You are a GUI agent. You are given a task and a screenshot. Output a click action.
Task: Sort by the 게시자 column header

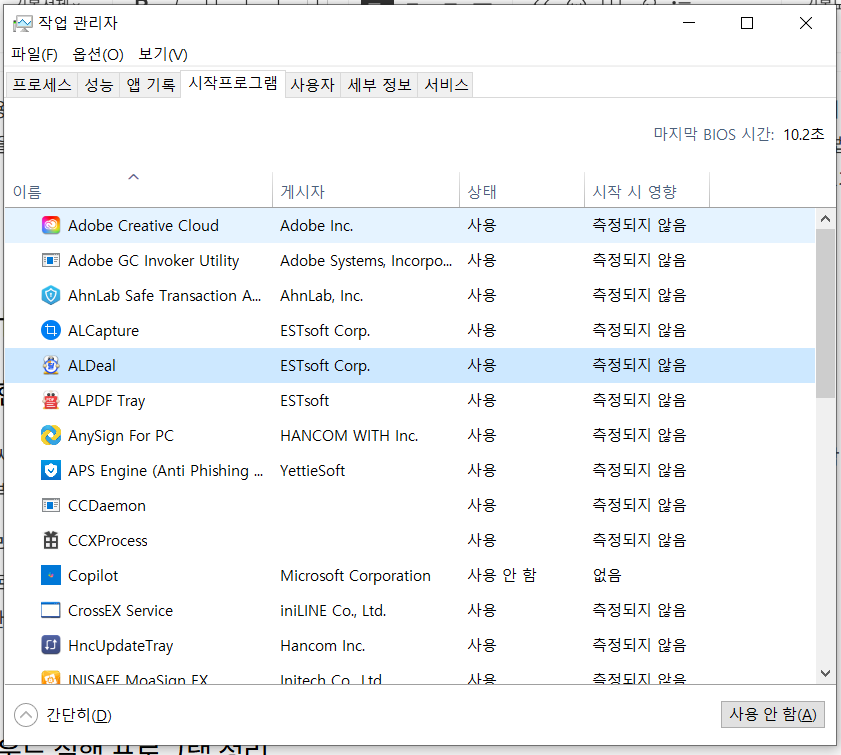click(x=366, y=190)
